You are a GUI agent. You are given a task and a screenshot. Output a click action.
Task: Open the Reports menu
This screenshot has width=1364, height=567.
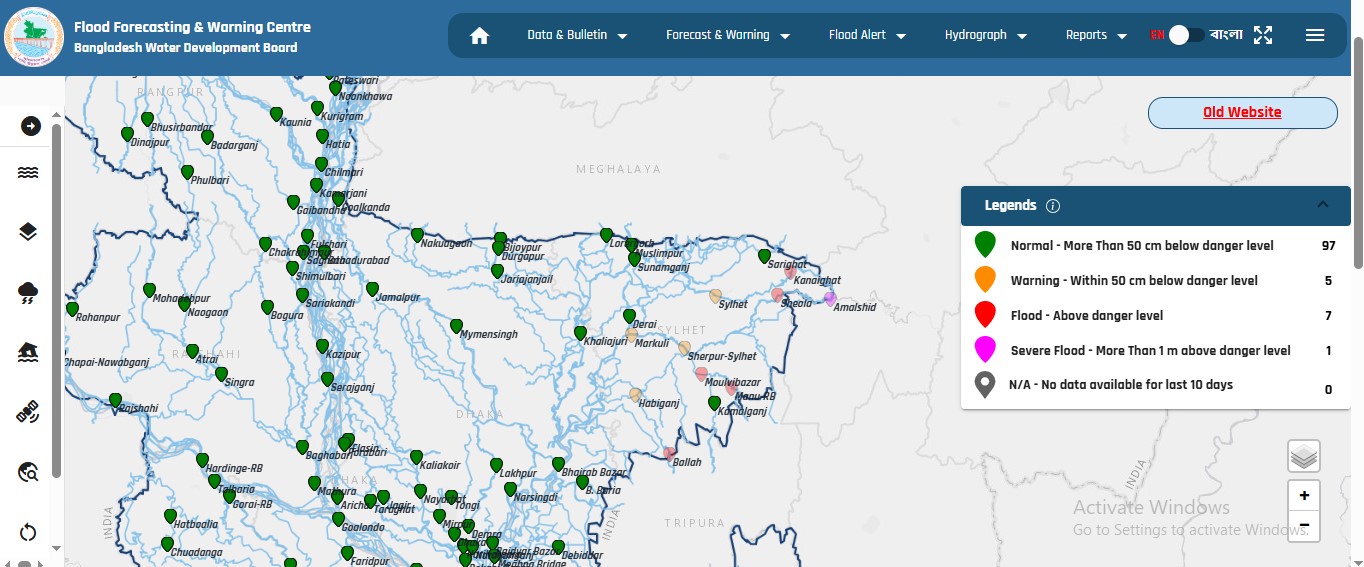tap(1096, 35)
